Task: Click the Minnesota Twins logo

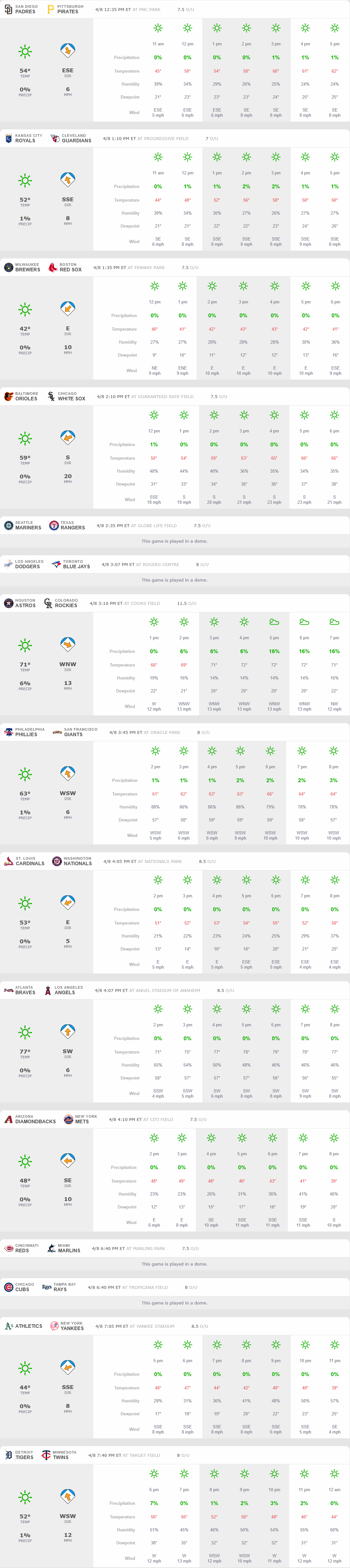Action: coord(46,1455)
